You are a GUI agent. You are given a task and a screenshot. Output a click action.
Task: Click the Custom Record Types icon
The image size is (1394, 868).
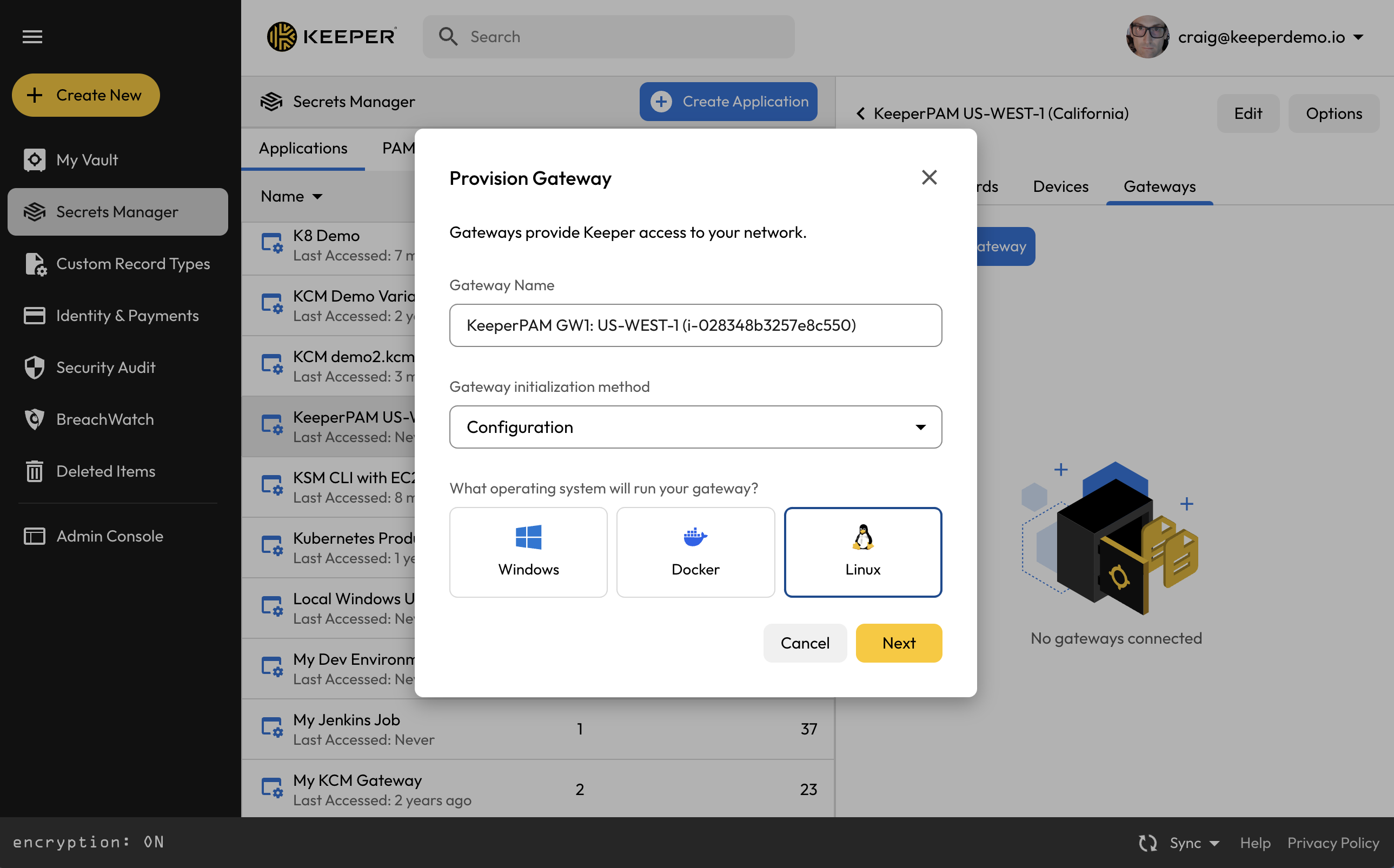coord(35,264)
